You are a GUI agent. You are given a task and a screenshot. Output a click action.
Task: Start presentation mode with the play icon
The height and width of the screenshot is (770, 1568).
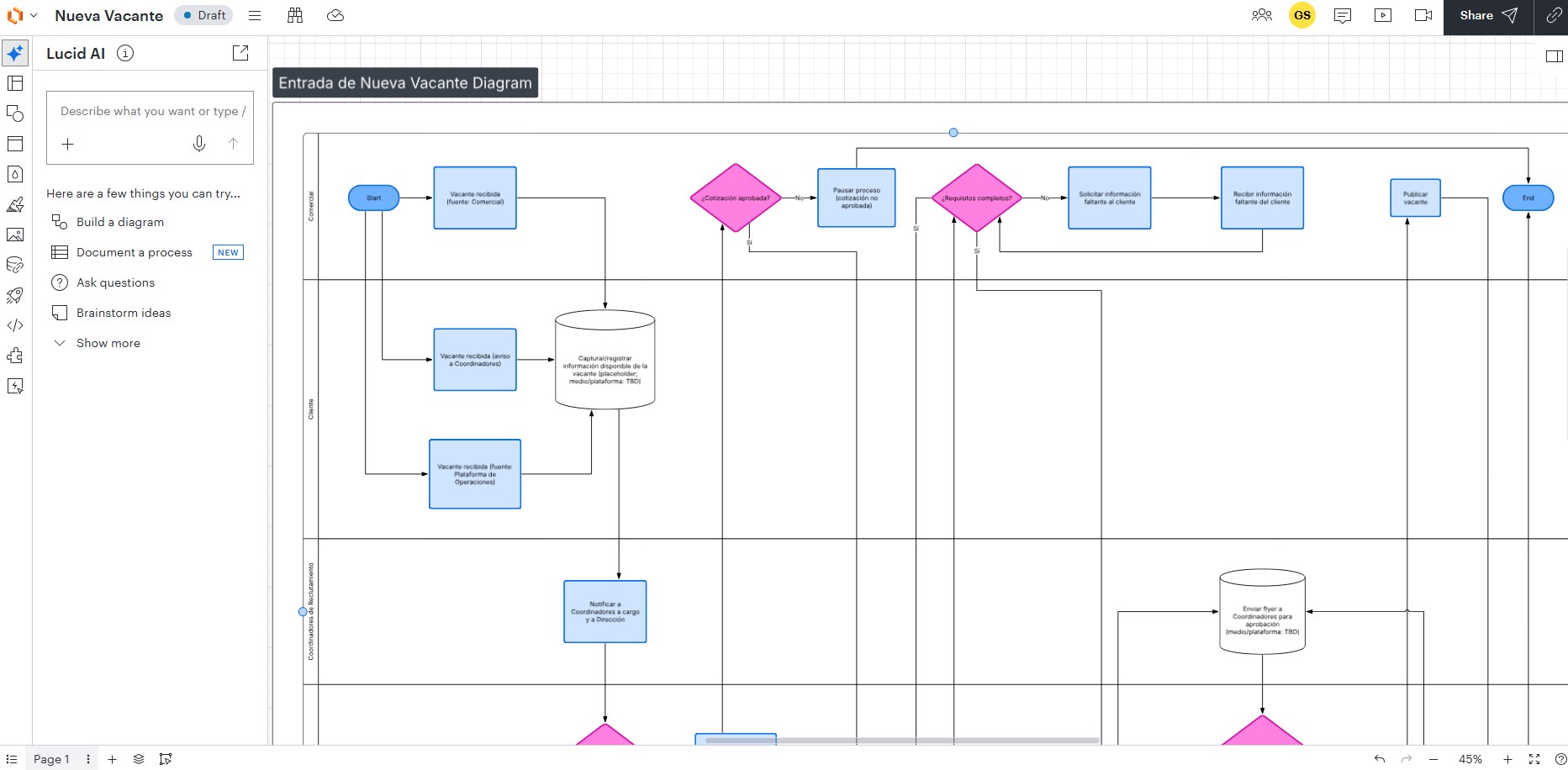click(1383, 15)
